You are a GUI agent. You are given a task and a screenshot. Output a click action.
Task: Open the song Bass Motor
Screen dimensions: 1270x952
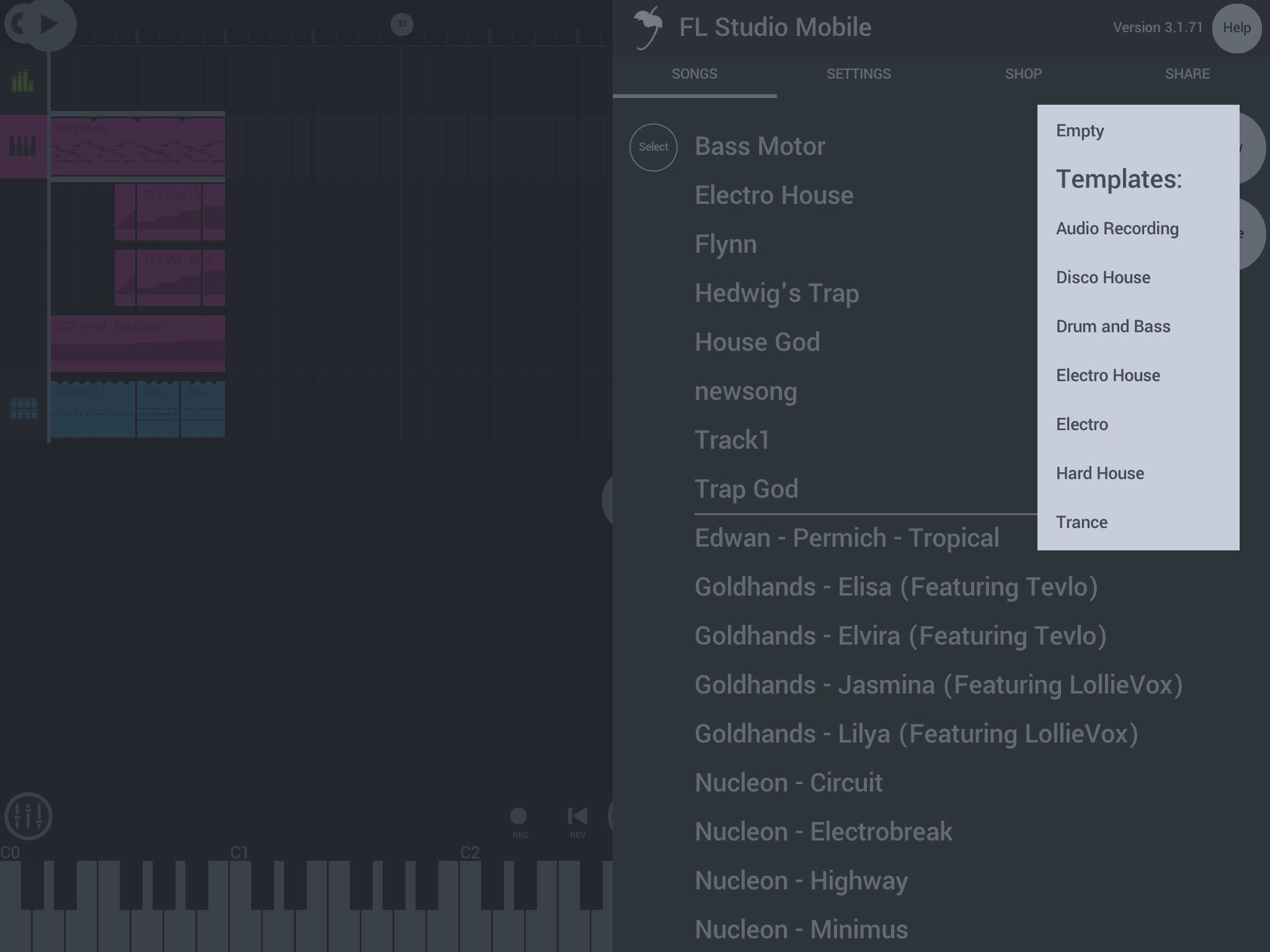pyautogui.click(x=760, y=147)
